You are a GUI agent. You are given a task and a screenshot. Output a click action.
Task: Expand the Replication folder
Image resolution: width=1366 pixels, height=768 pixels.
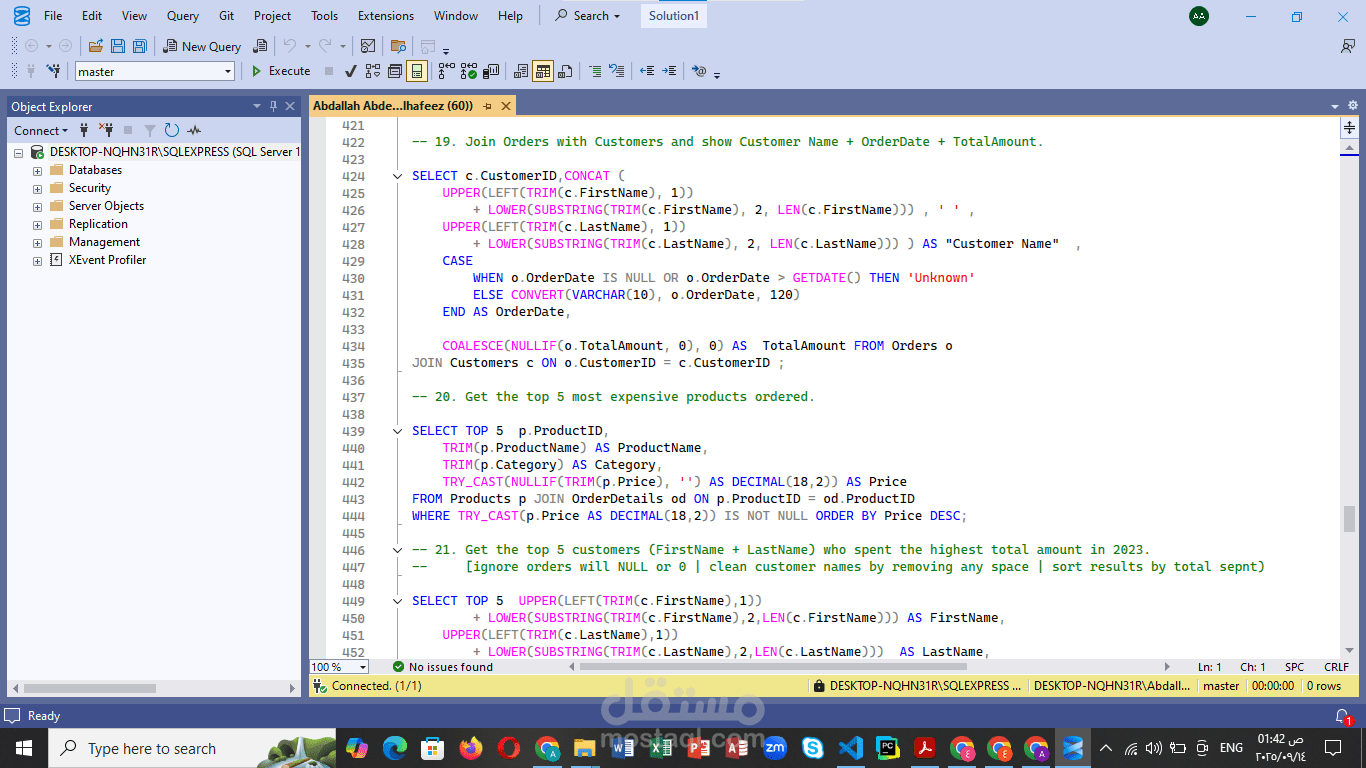37,225
